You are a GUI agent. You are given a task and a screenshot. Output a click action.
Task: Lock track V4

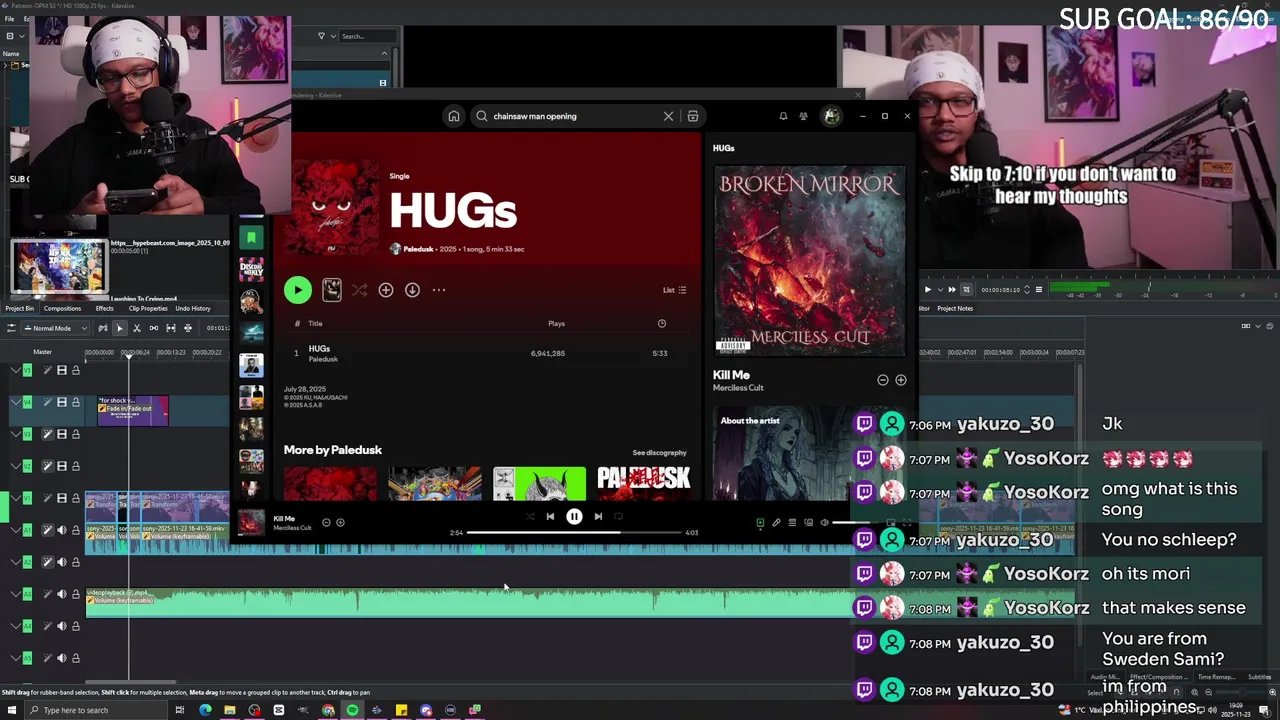[76, 402]
